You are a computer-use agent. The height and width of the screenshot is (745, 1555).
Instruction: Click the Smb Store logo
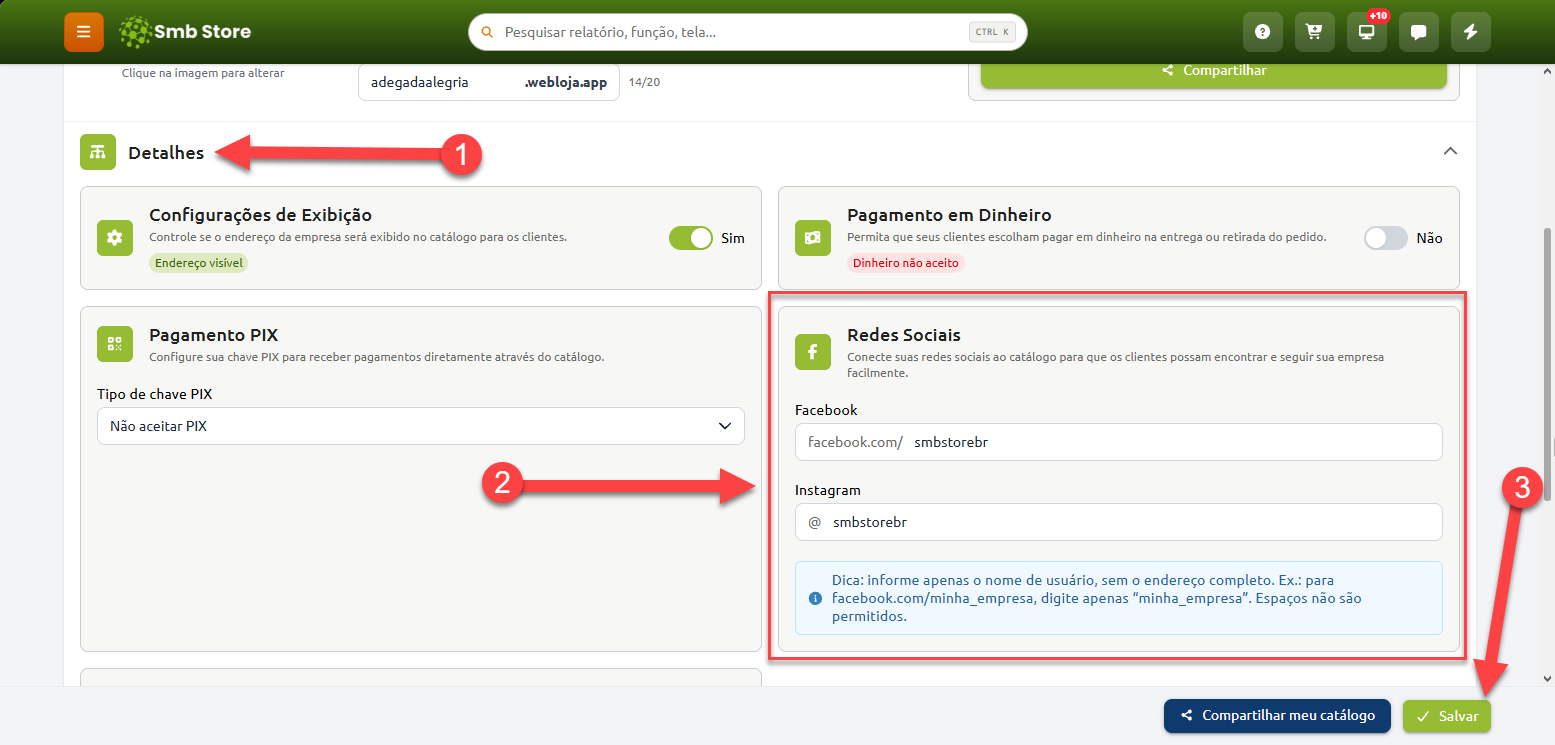185,32
